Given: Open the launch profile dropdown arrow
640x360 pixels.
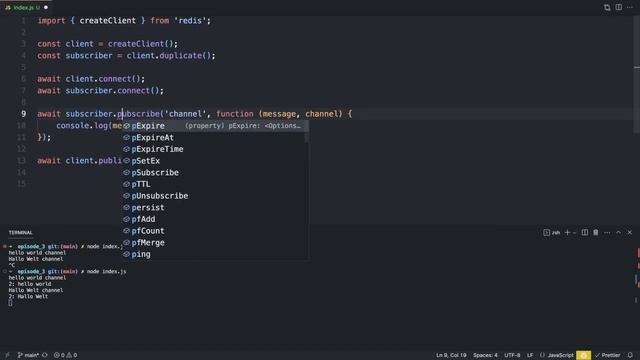Looking at the screenshot, I should pos(575,233).
